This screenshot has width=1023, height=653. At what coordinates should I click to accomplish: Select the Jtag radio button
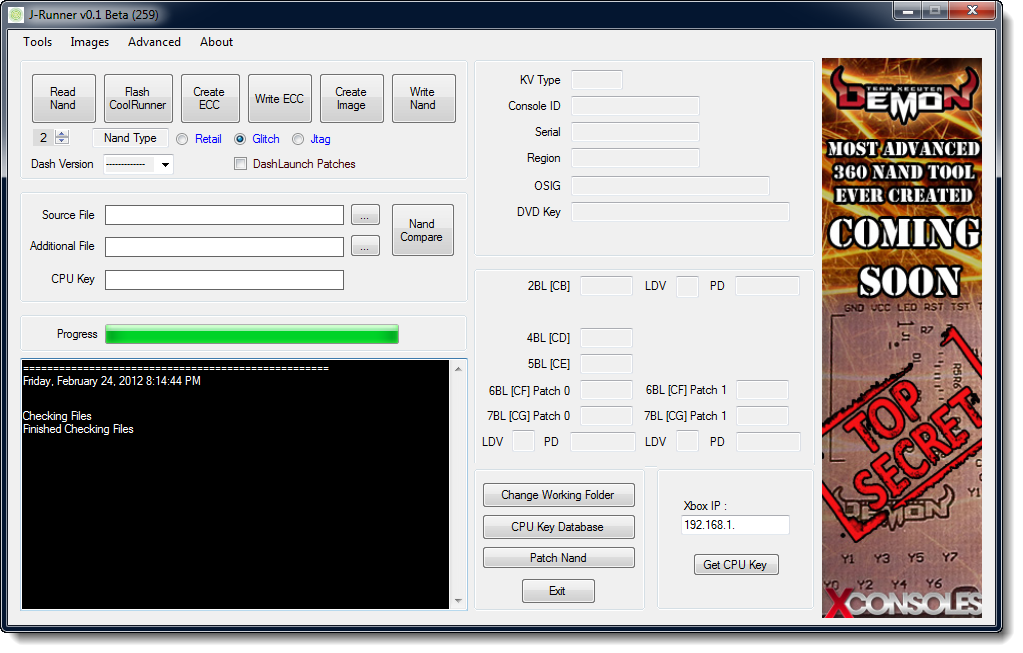298,139
